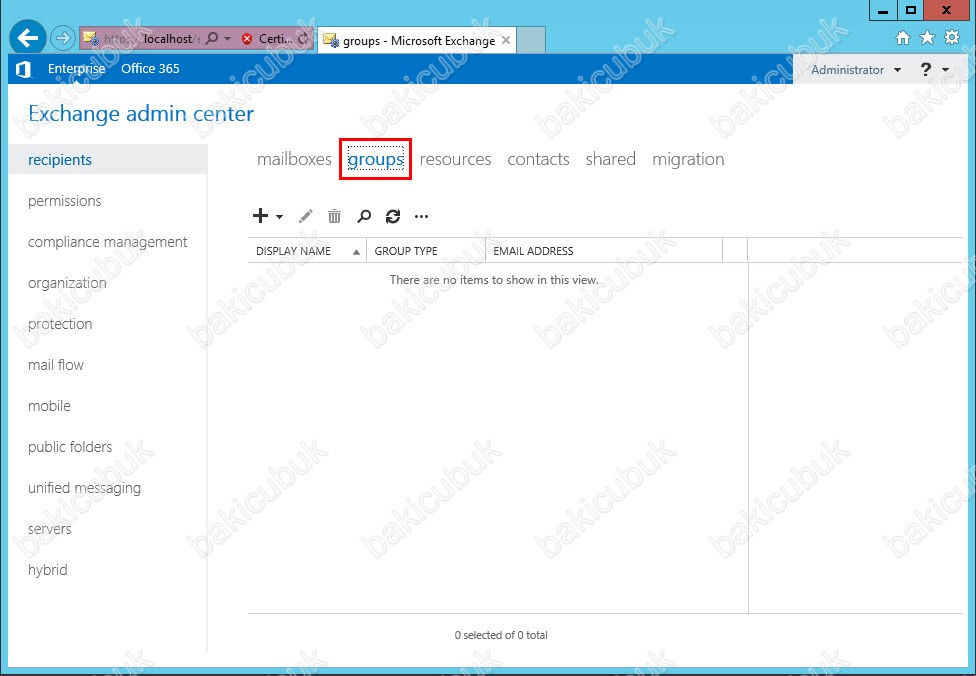976x676 pixels.
Task: Click the Office 365 link in the header
Action: click(x=150, y=68)
